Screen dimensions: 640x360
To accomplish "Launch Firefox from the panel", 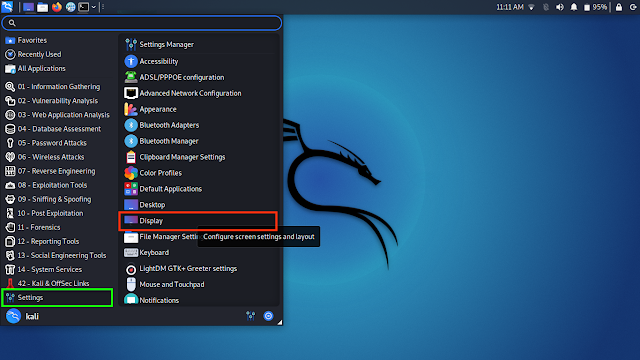I will 57,7.
